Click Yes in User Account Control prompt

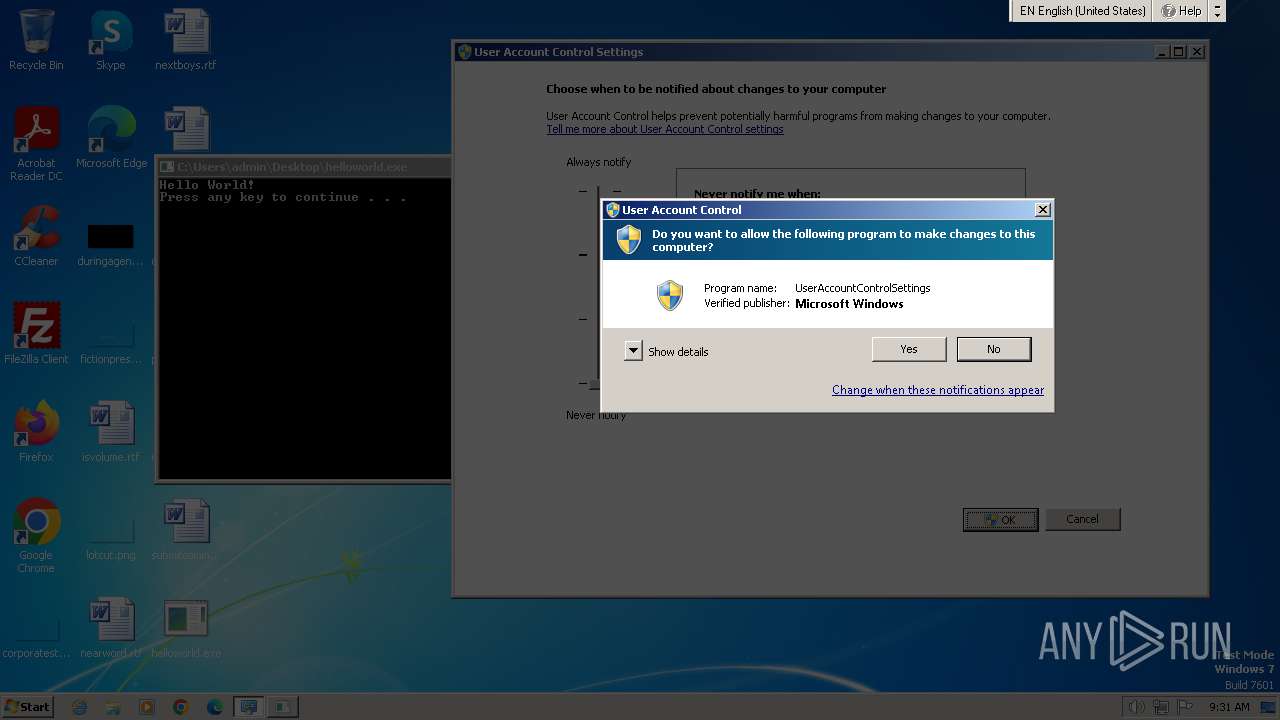(909, 349)
